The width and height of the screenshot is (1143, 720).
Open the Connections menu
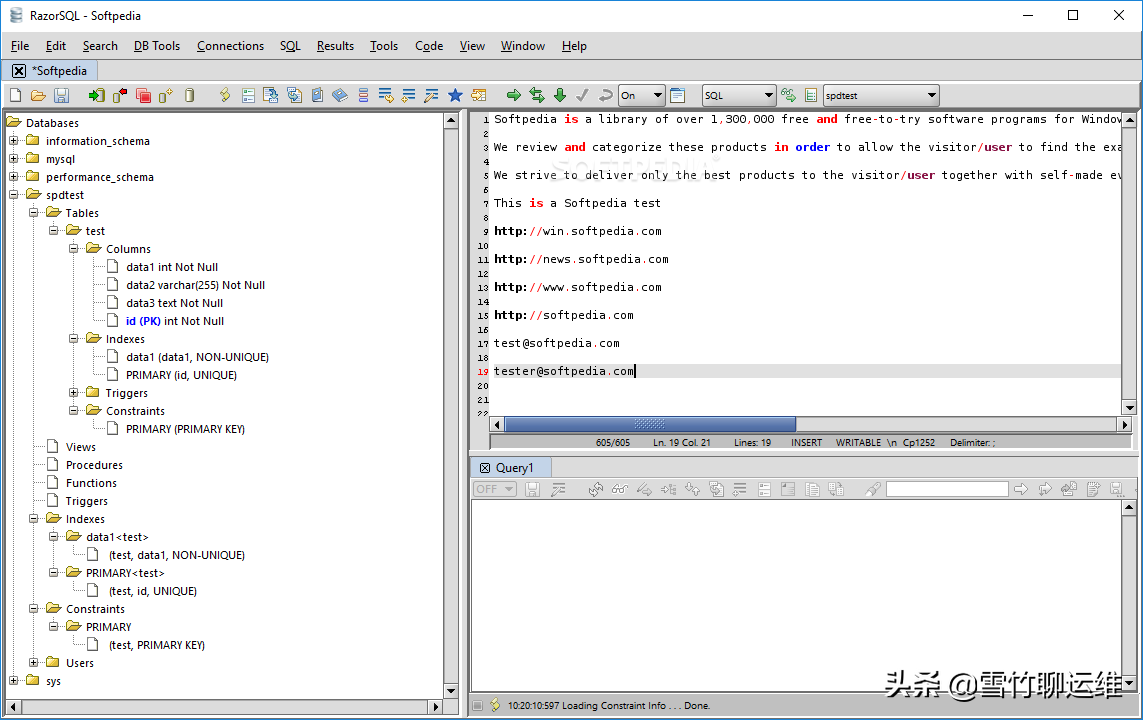pos(230,46)
